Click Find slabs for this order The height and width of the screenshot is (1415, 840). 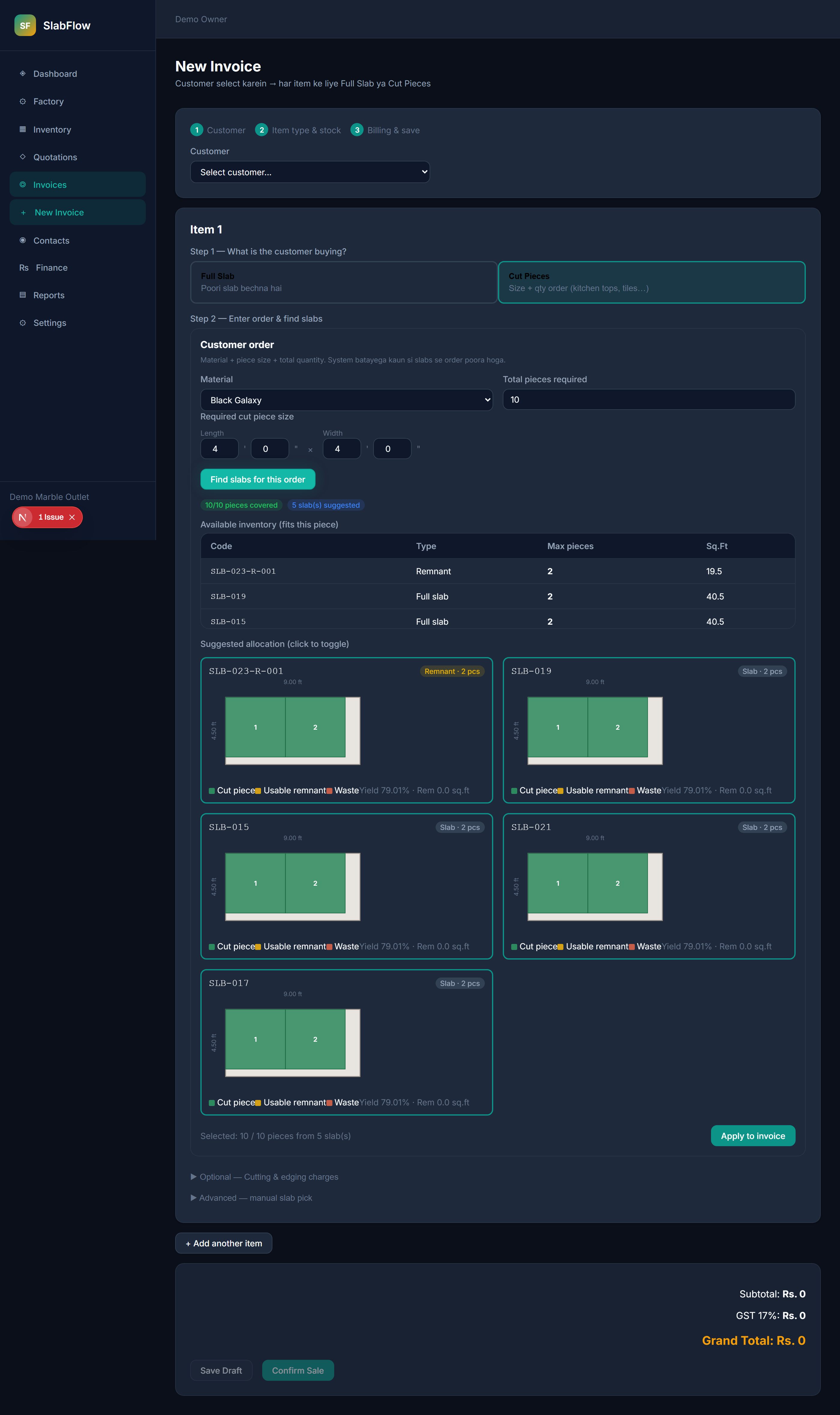coord(257,479)
